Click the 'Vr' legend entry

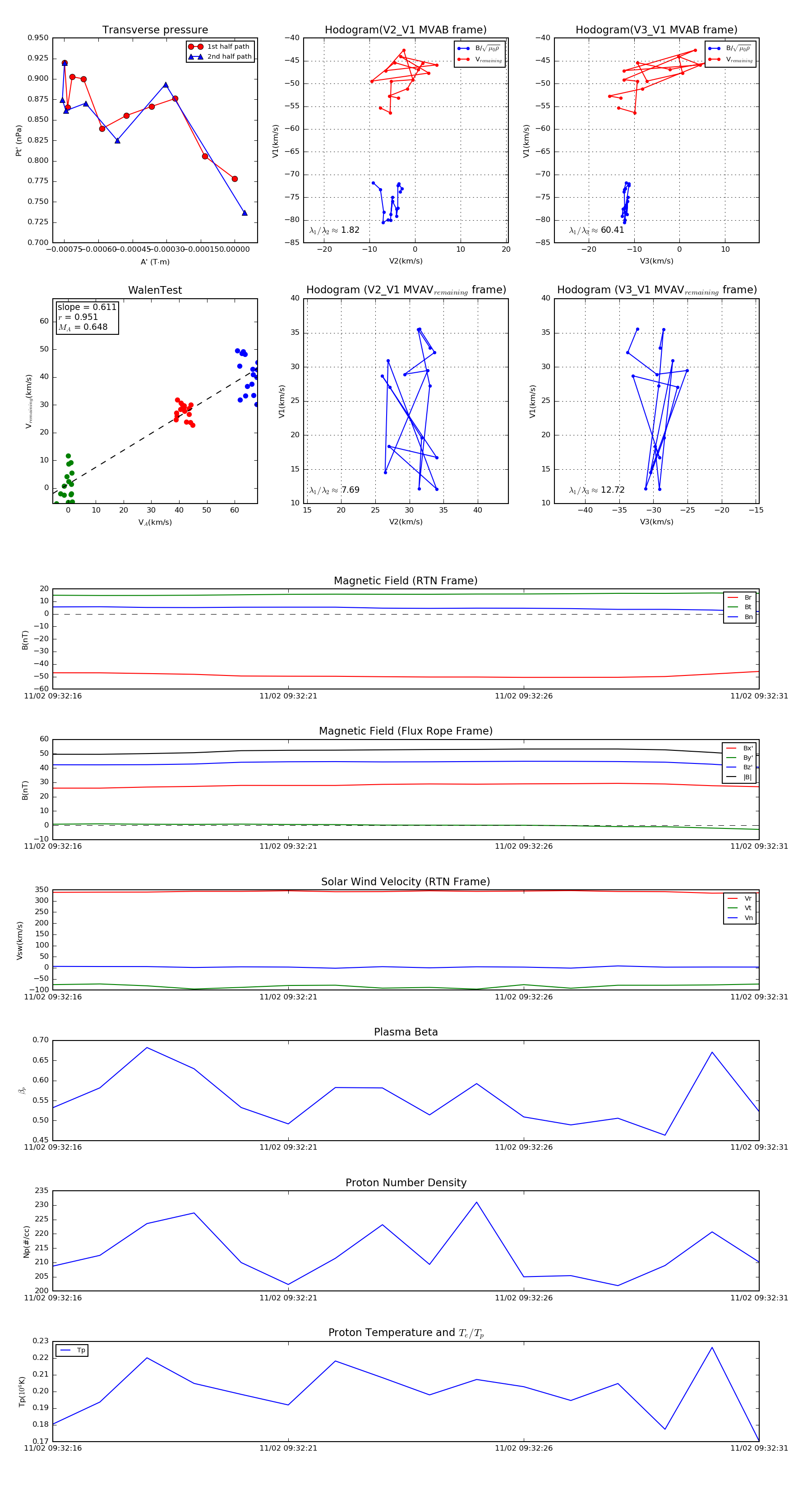tap(740, 898)
